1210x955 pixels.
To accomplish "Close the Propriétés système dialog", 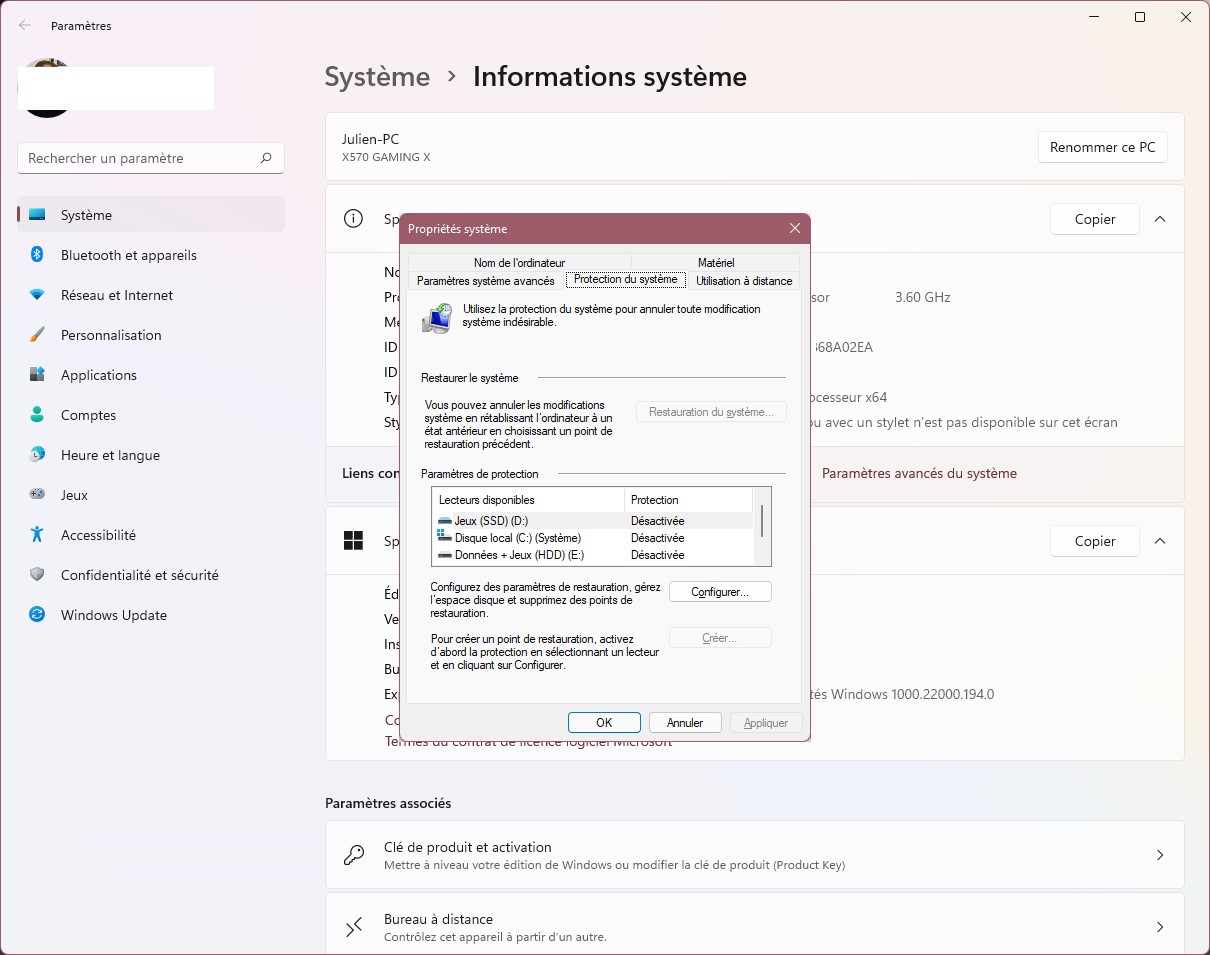I will coord(795,228).
